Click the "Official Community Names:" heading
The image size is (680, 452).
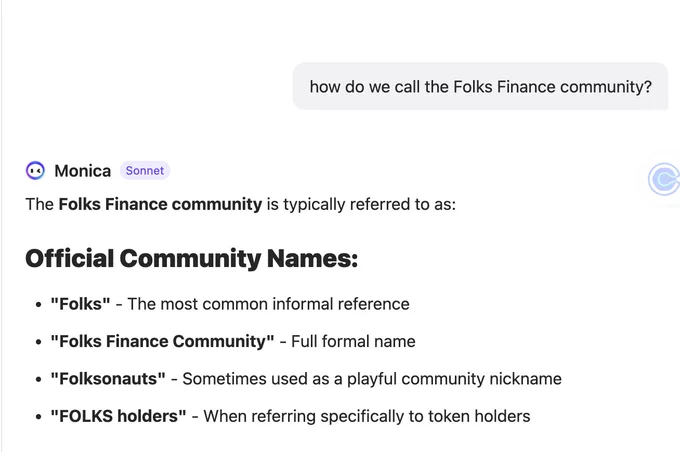(x=192, y=259)
